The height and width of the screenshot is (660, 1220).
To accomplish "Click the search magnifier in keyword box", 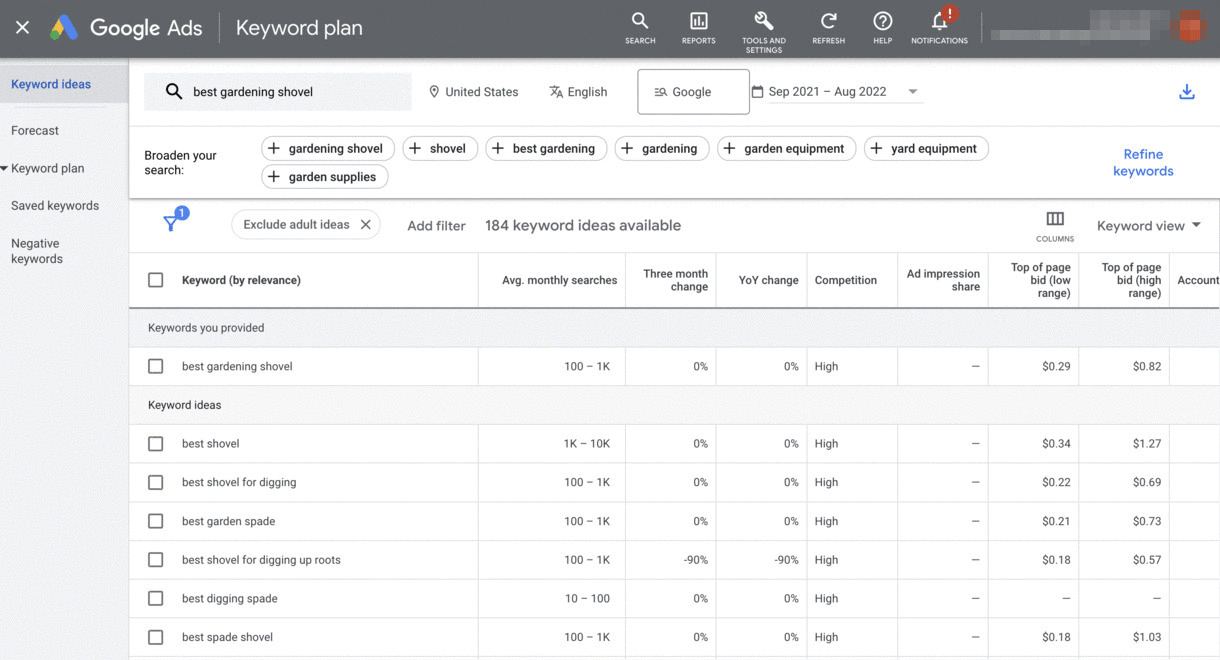I will coord(174,92).
